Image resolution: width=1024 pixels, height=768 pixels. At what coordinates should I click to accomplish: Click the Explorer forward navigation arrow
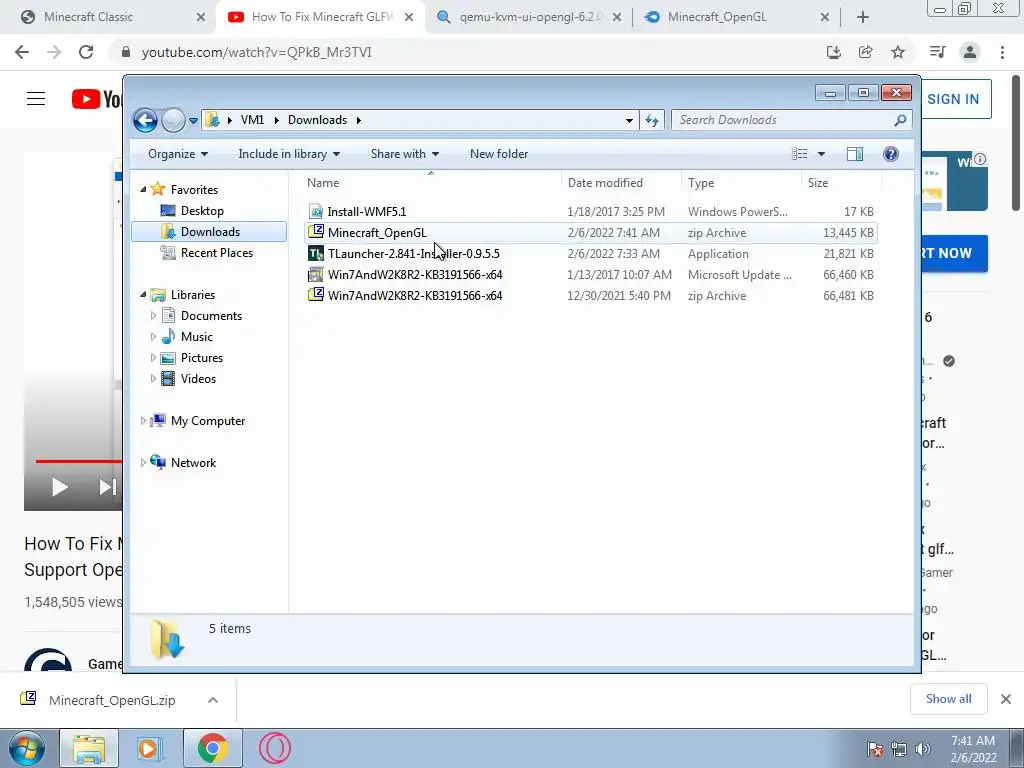pyautogui.click(x=173, y=120)
